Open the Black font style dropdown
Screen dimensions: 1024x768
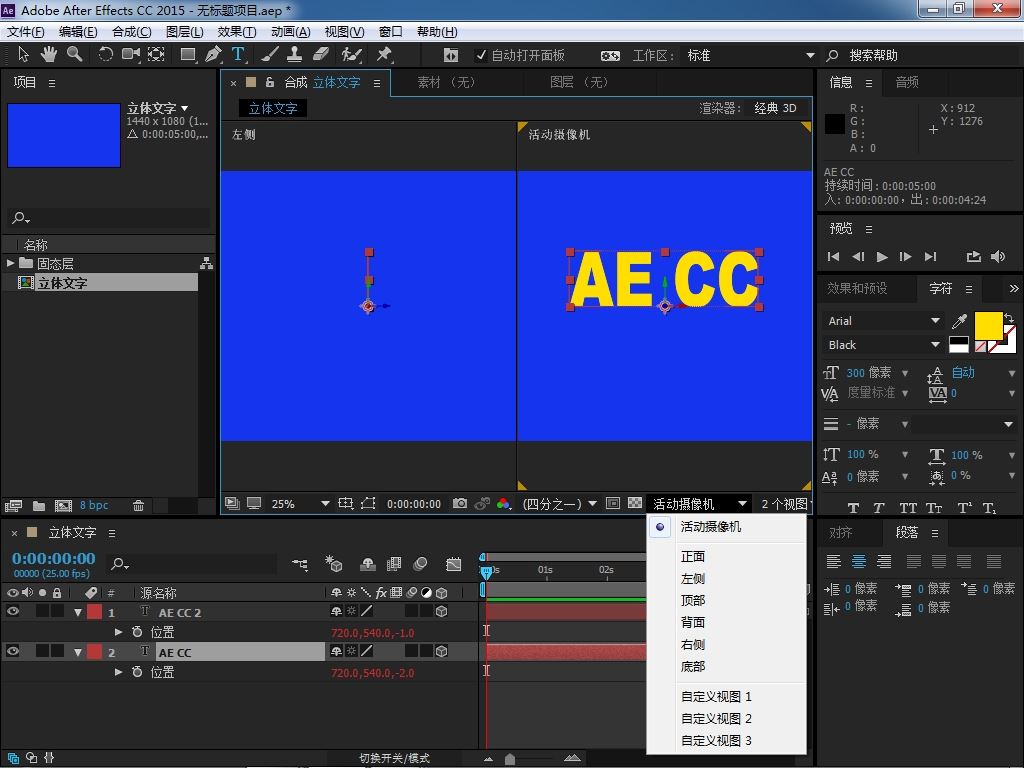coord(882,345)
